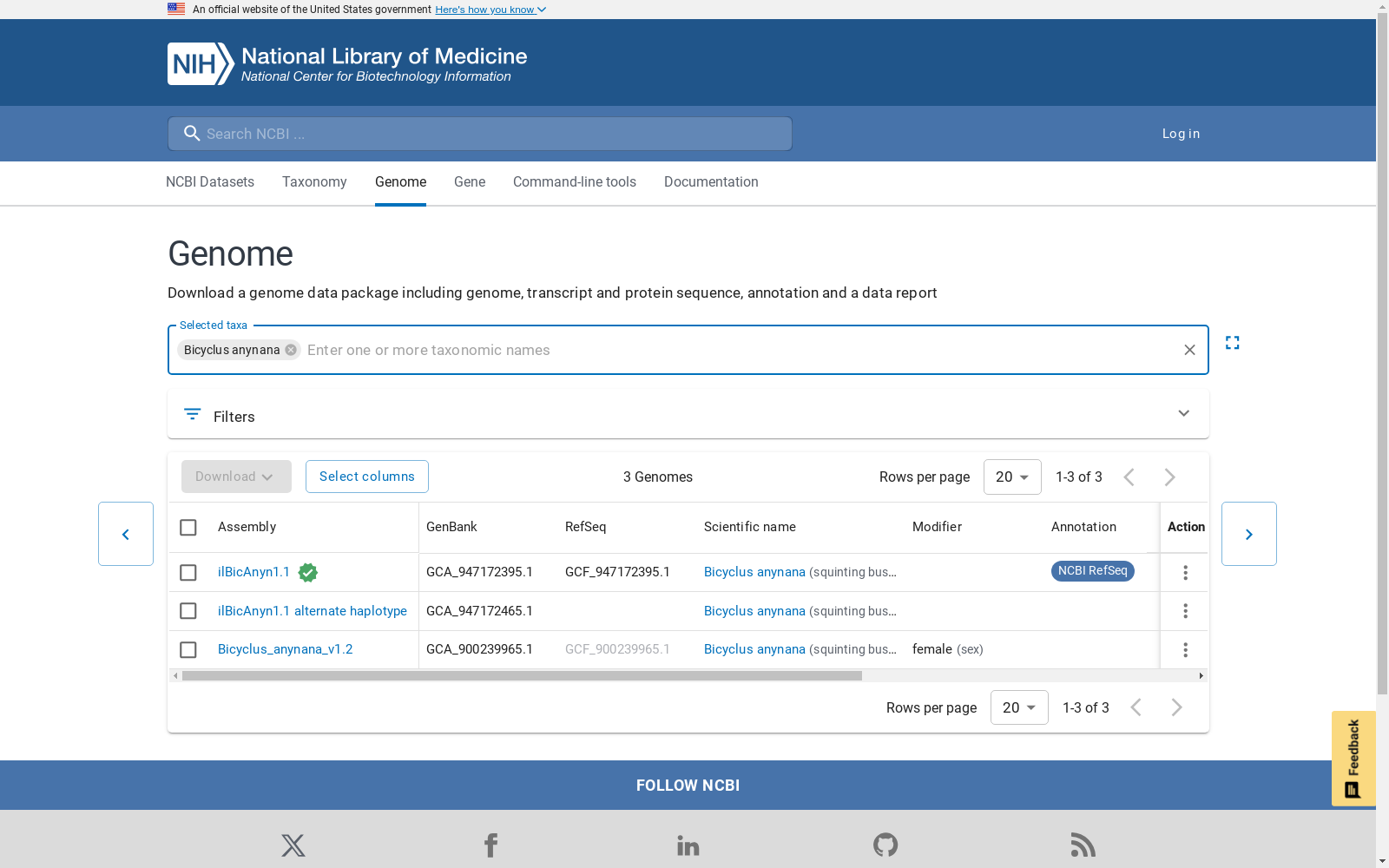Open the Bicyclus_anynana_v1.2 assembly link

coord(285,649)
